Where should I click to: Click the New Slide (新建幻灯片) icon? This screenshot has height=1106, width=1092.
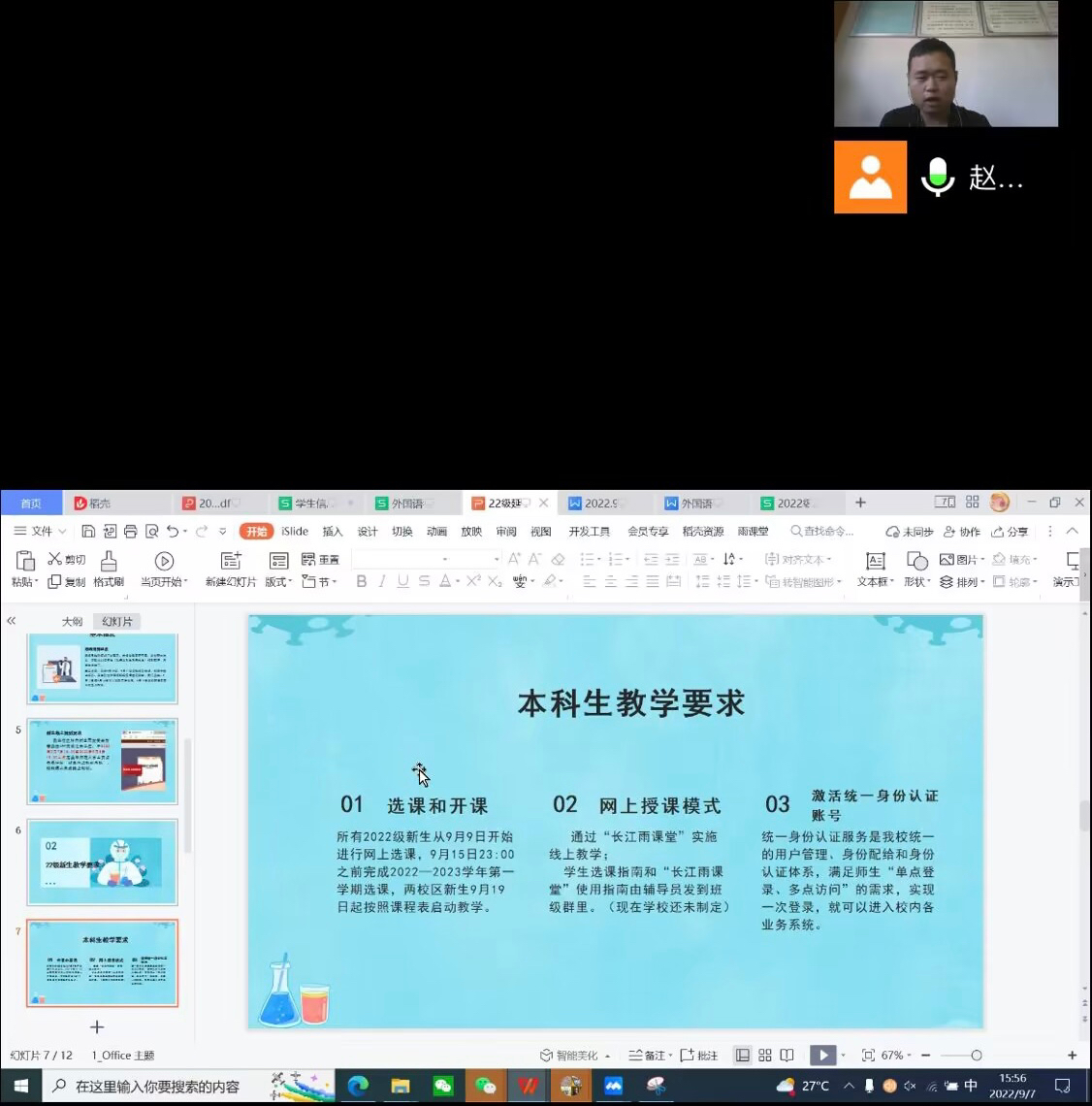click(x=231, y=562)
